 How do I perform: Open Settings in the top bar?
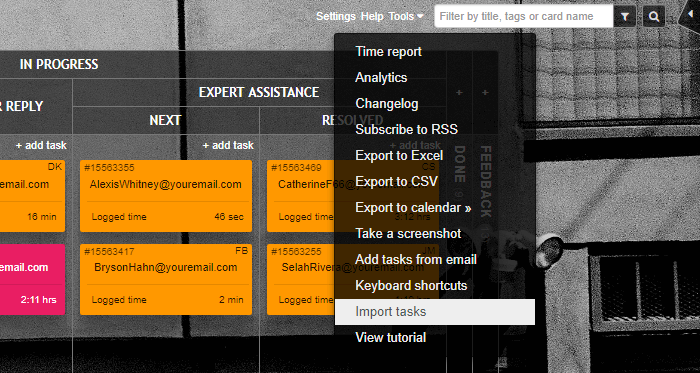coord(336,17)
